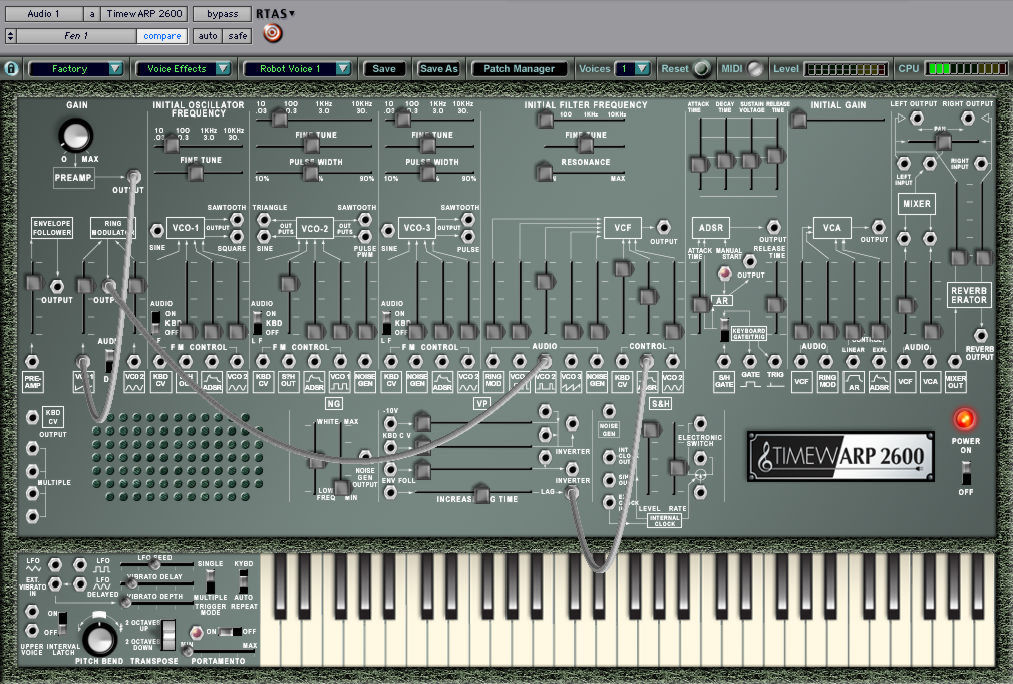Click the ADSR output jack
Screen dimensions: 1013x684
[x=773, y=227]
